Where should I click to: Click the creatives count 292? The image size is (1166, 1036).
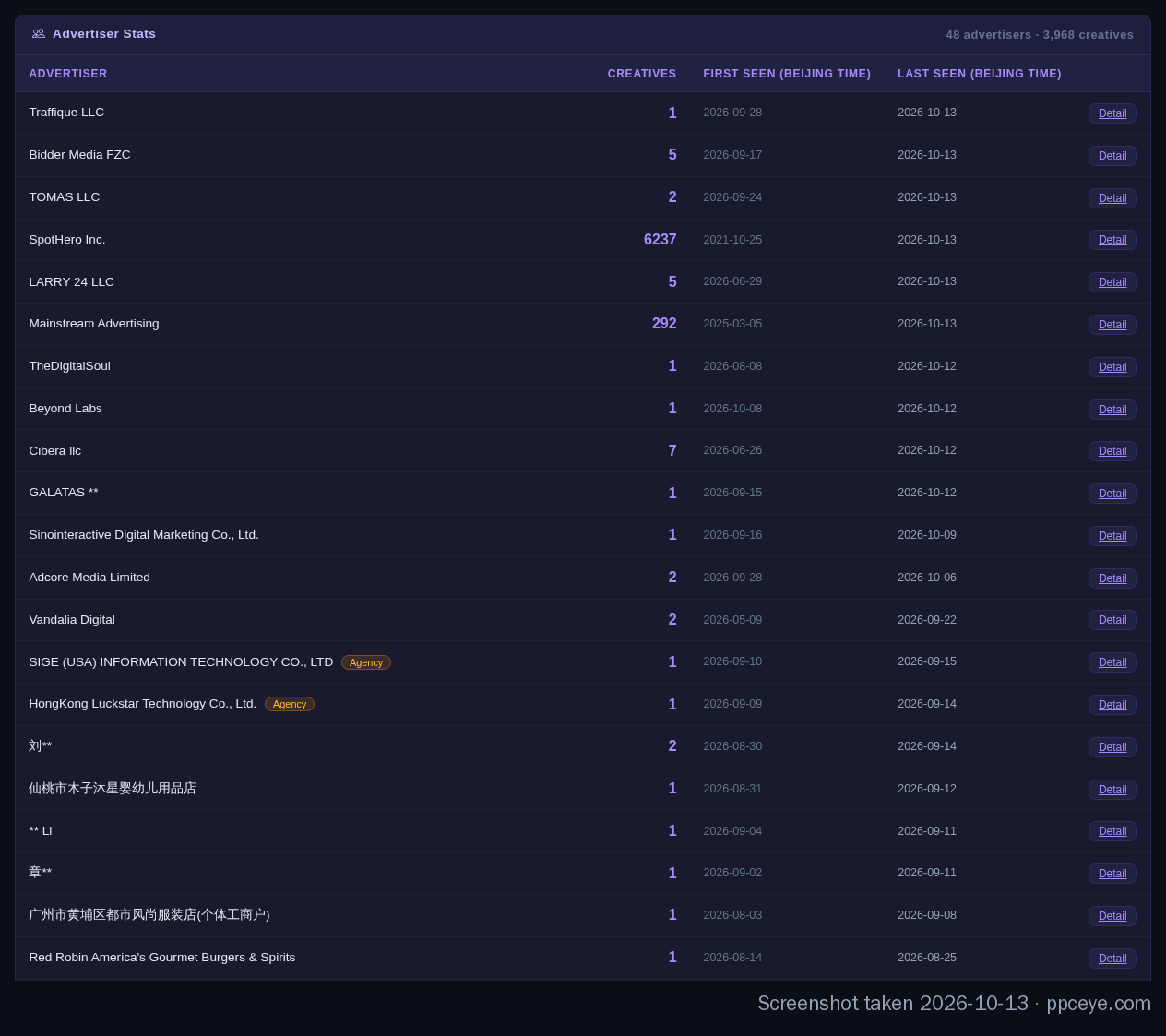664,324
